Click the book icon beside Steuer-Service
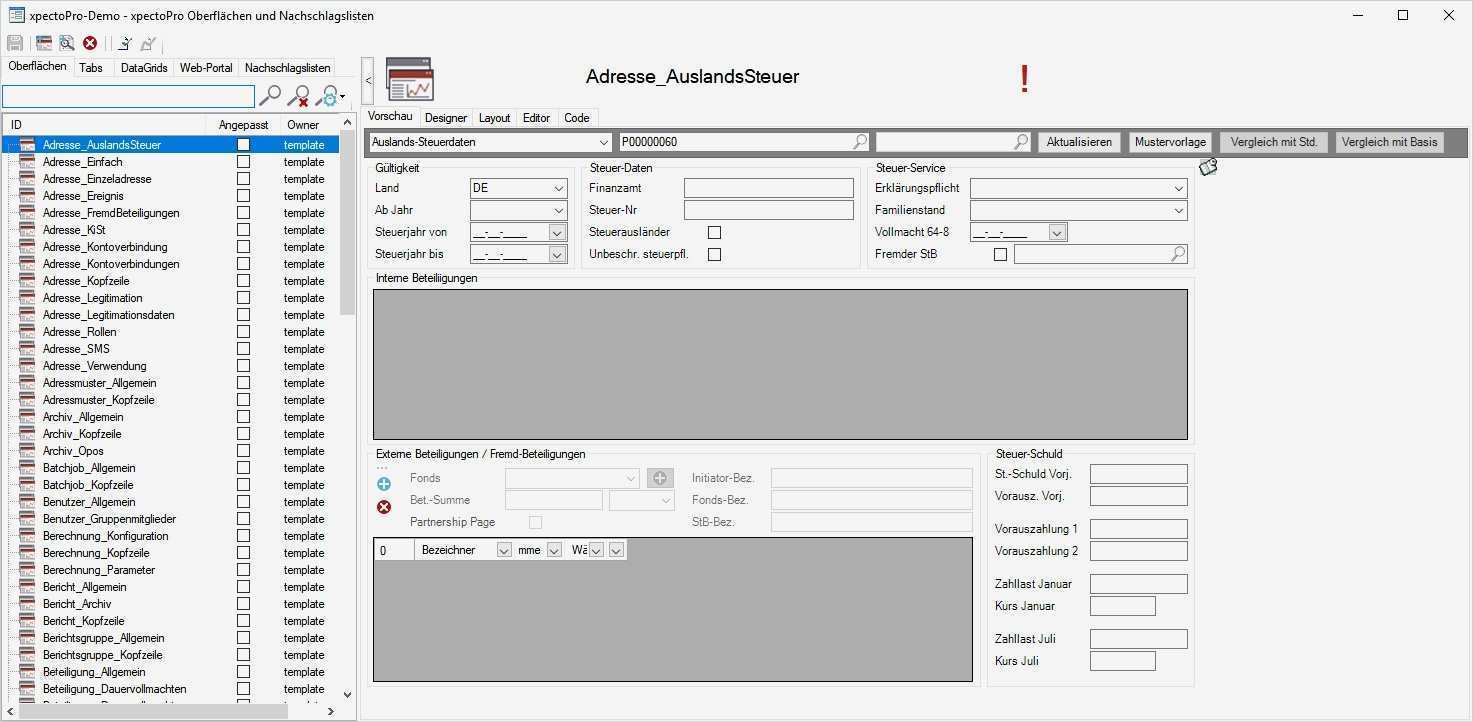The width and height of the screenshot is (1473, 722). coord(1208,167)
